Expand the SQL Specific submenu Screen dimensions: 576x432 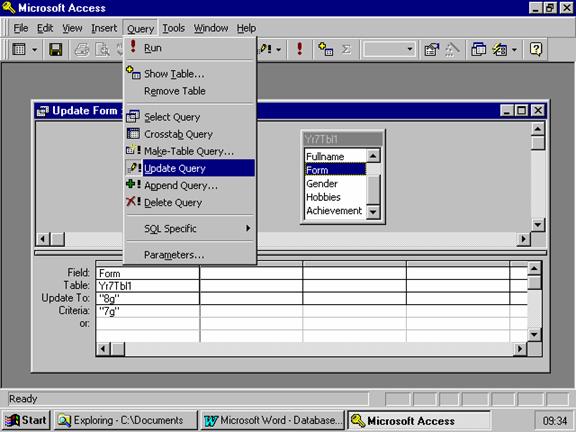(190, 228)
